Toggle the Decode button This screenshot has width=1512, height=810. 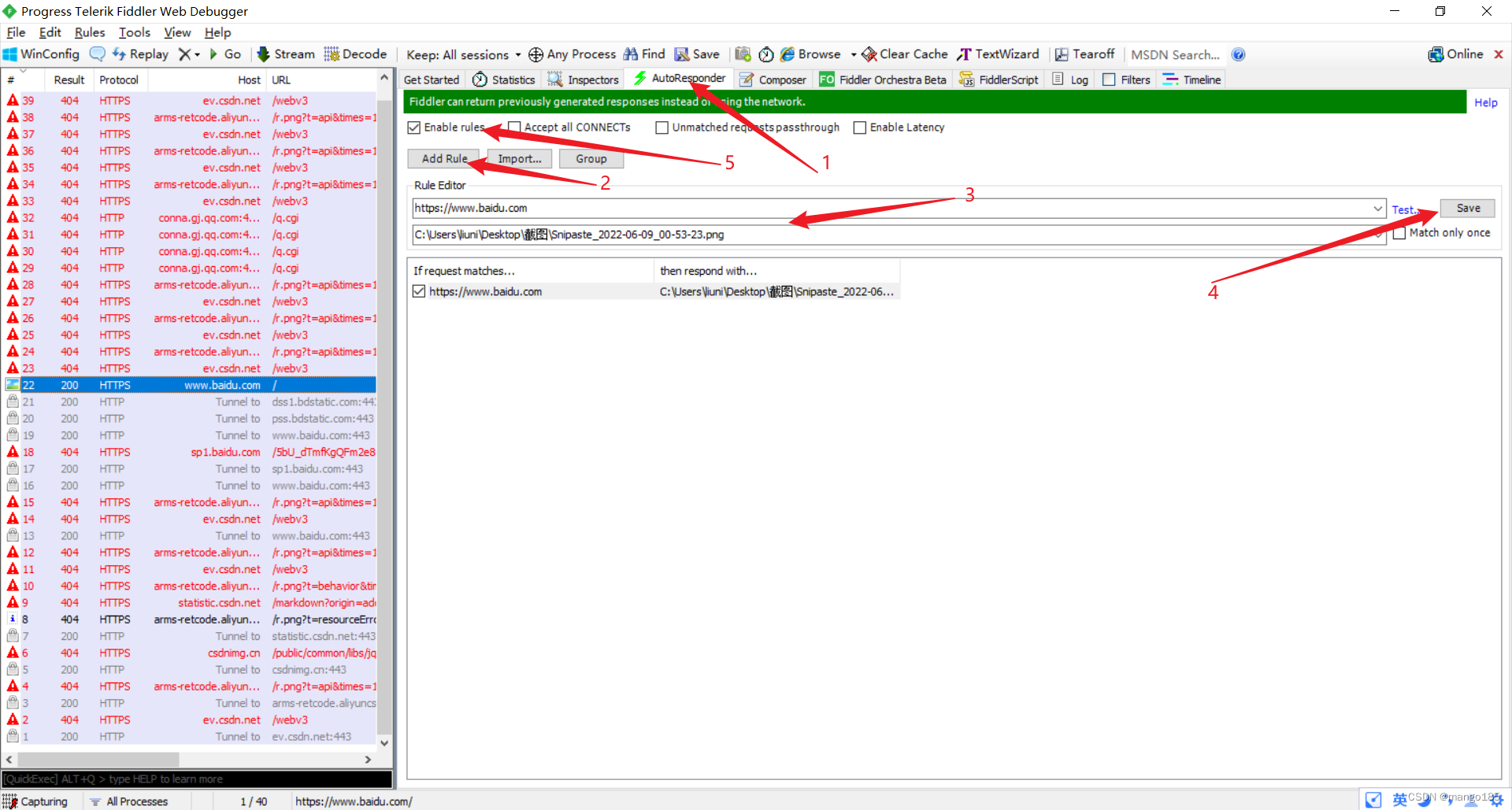355,54
